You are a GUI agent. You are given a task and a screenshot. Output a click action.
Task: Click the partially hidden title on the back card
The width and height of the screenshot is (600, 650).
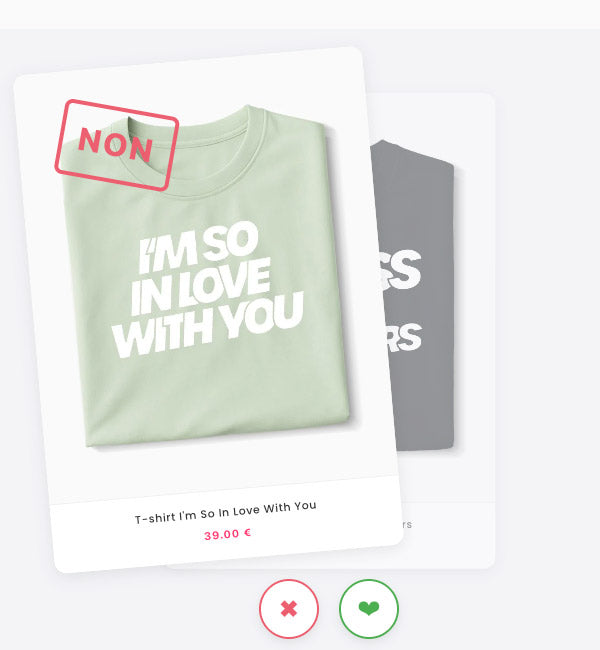tap(406, 524)
